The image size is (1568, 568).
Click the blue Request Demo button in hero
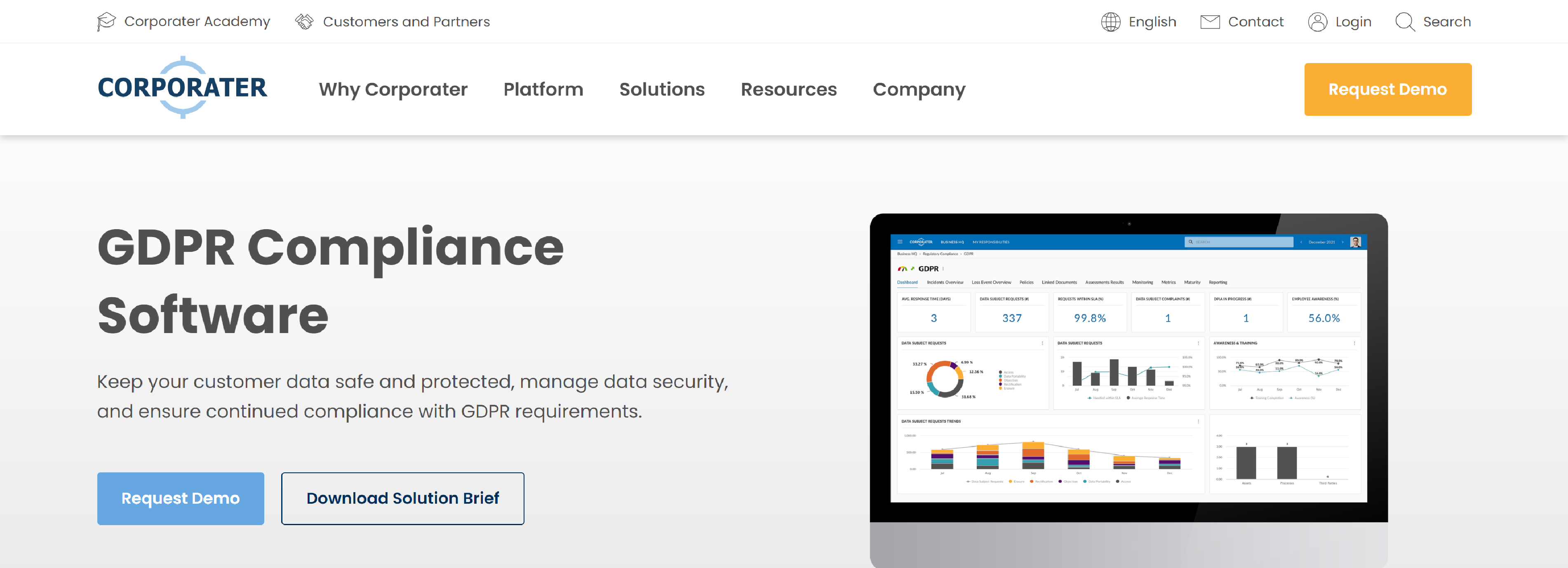(x=181, y=499)
